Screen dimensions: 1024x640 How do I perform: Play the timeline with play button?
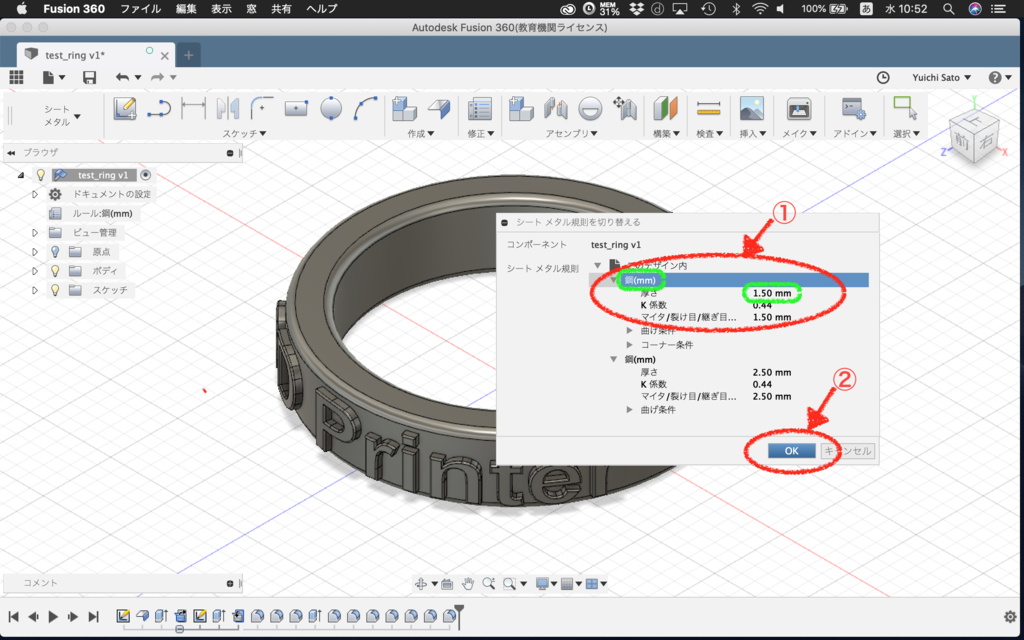54,616
